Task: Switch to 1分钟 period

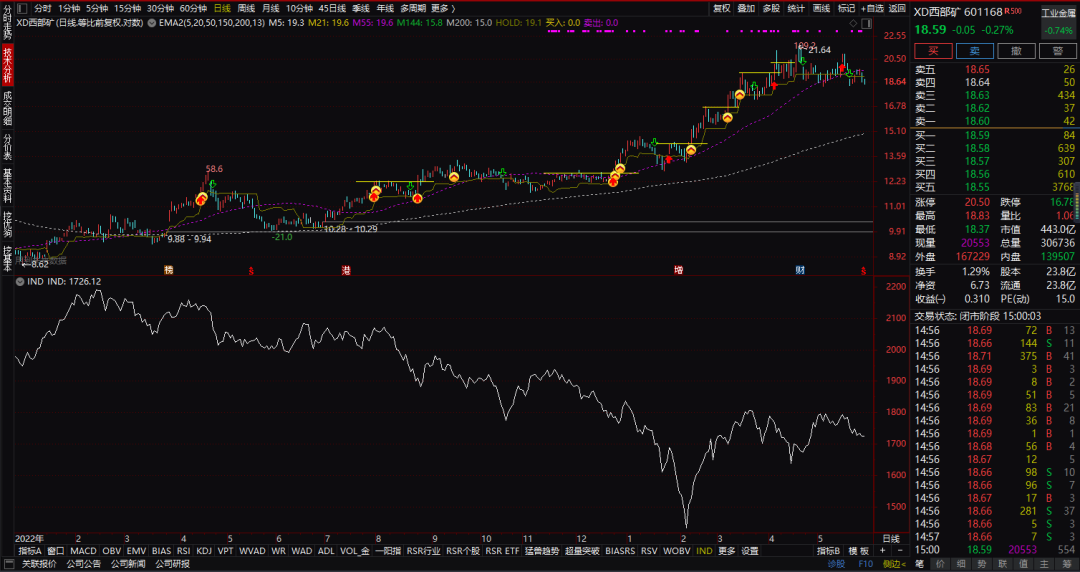Action: point(69,8)
